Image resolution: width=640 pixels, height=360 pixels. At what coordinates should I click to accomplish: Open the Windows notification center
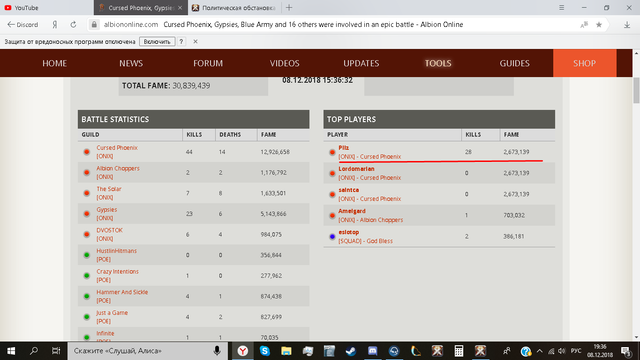click(x=626, y=351)
